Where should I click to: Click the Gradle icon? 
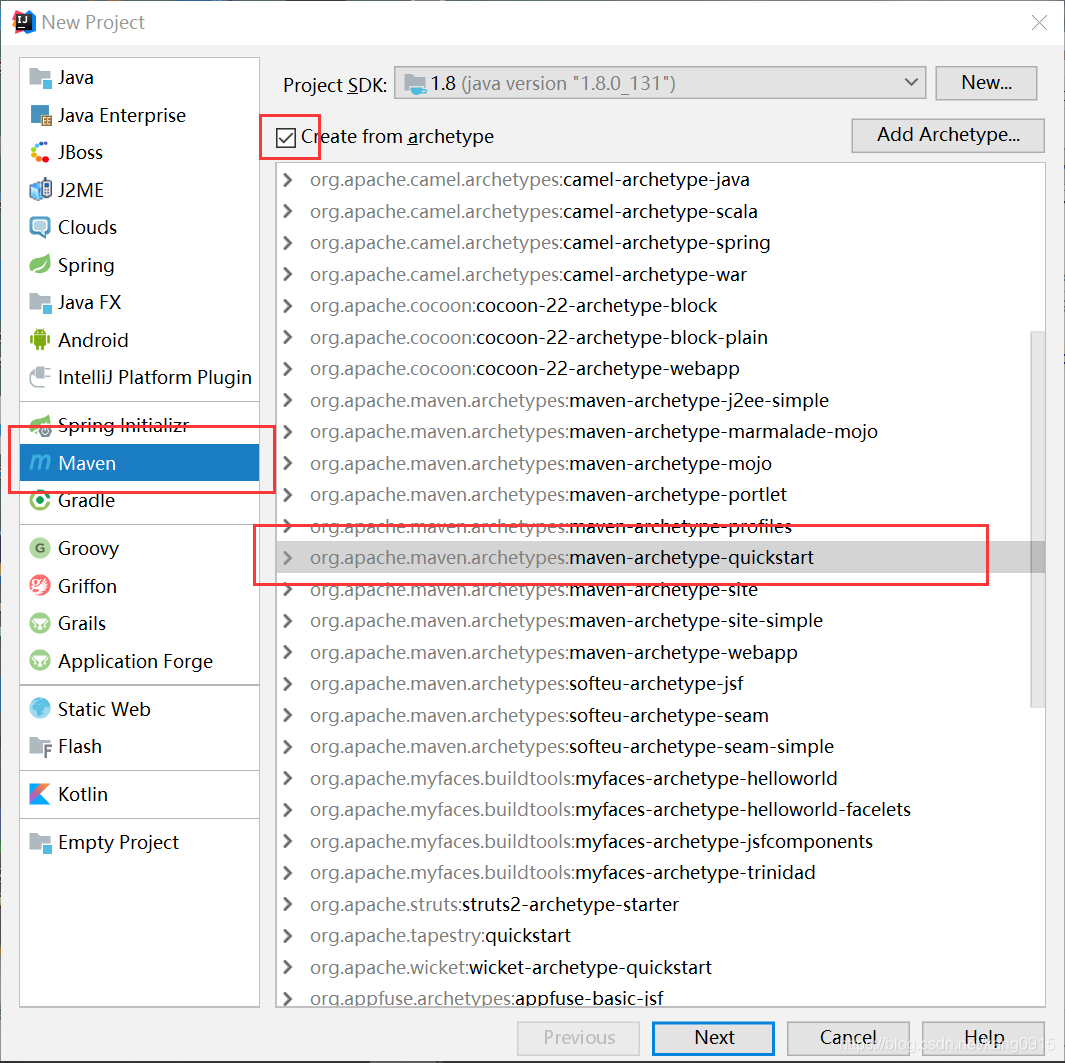point(40,501)
